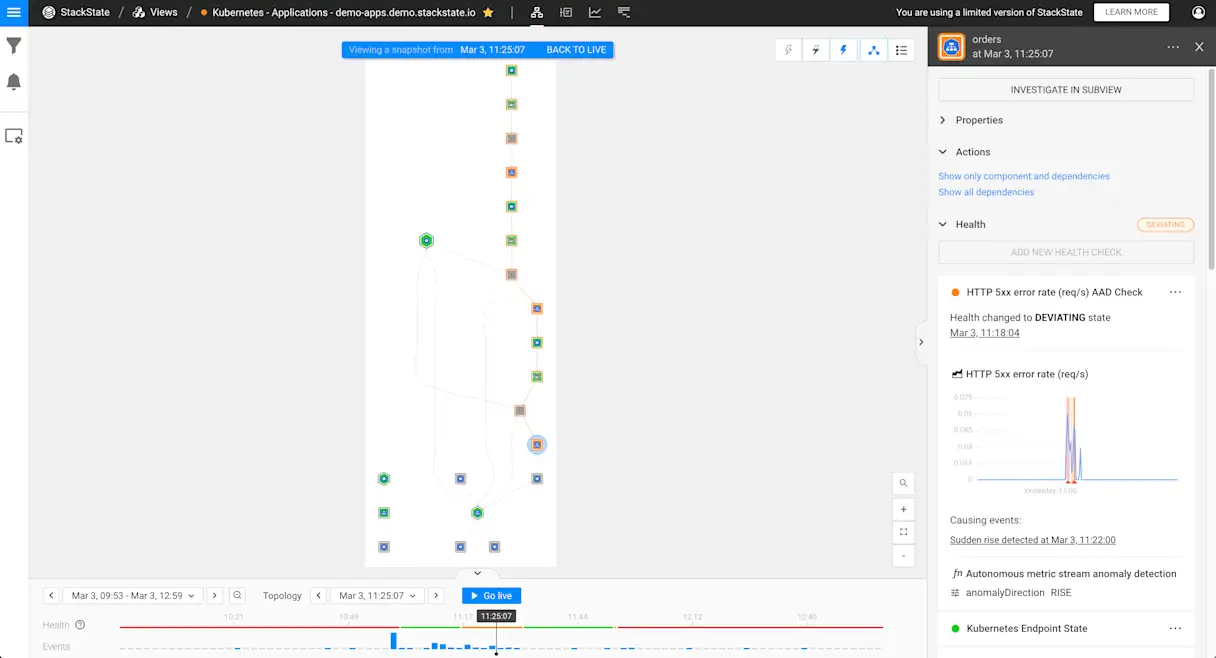1216x658 pixels.
Task: Open the metrics chart icon in top bar
Action: pyautogui.click(x=594, y=12)
